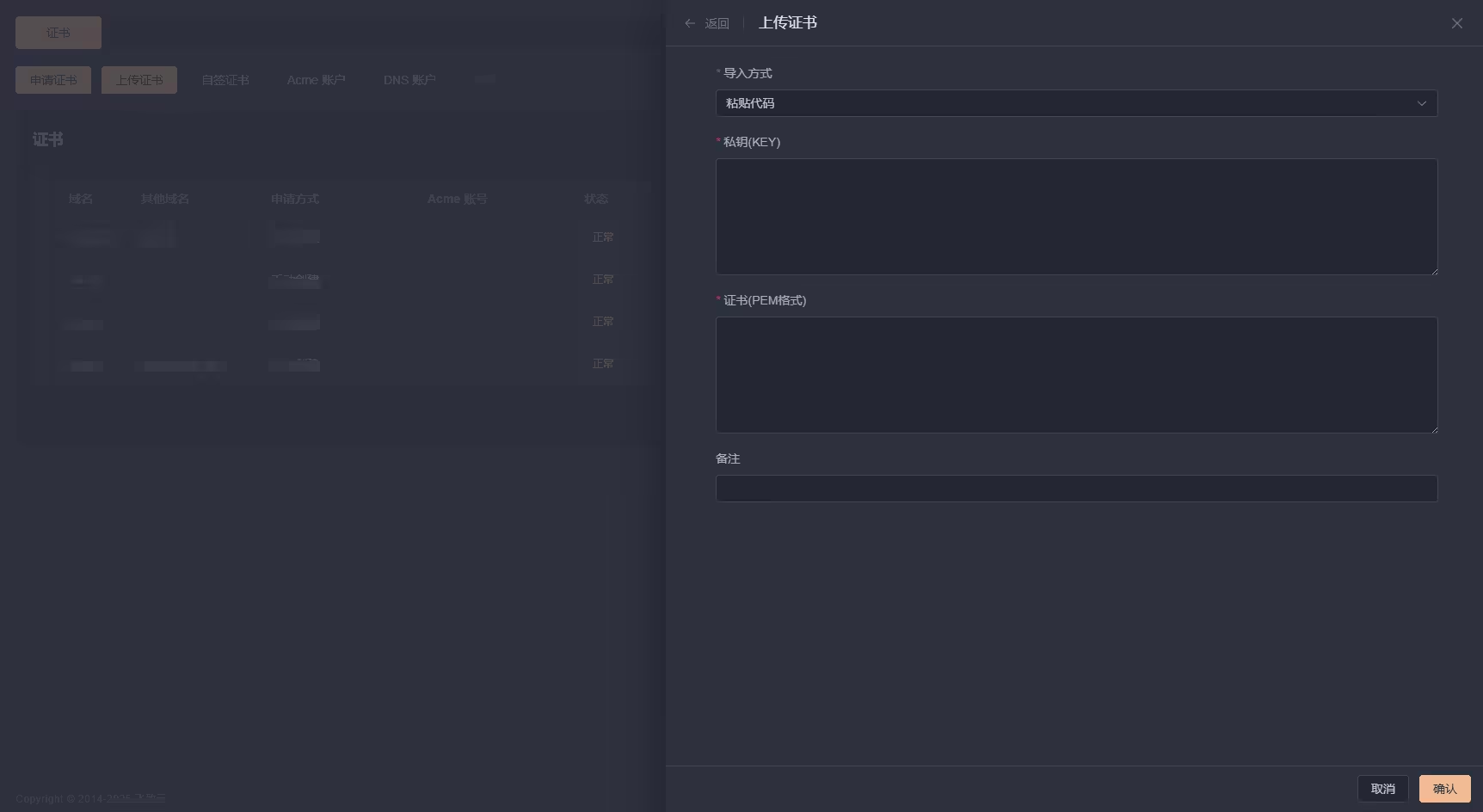Viewport: 1483px width, 812px height.
Task: Focus the 私钥(KEY) text area
Action: tap(1076, 217)
